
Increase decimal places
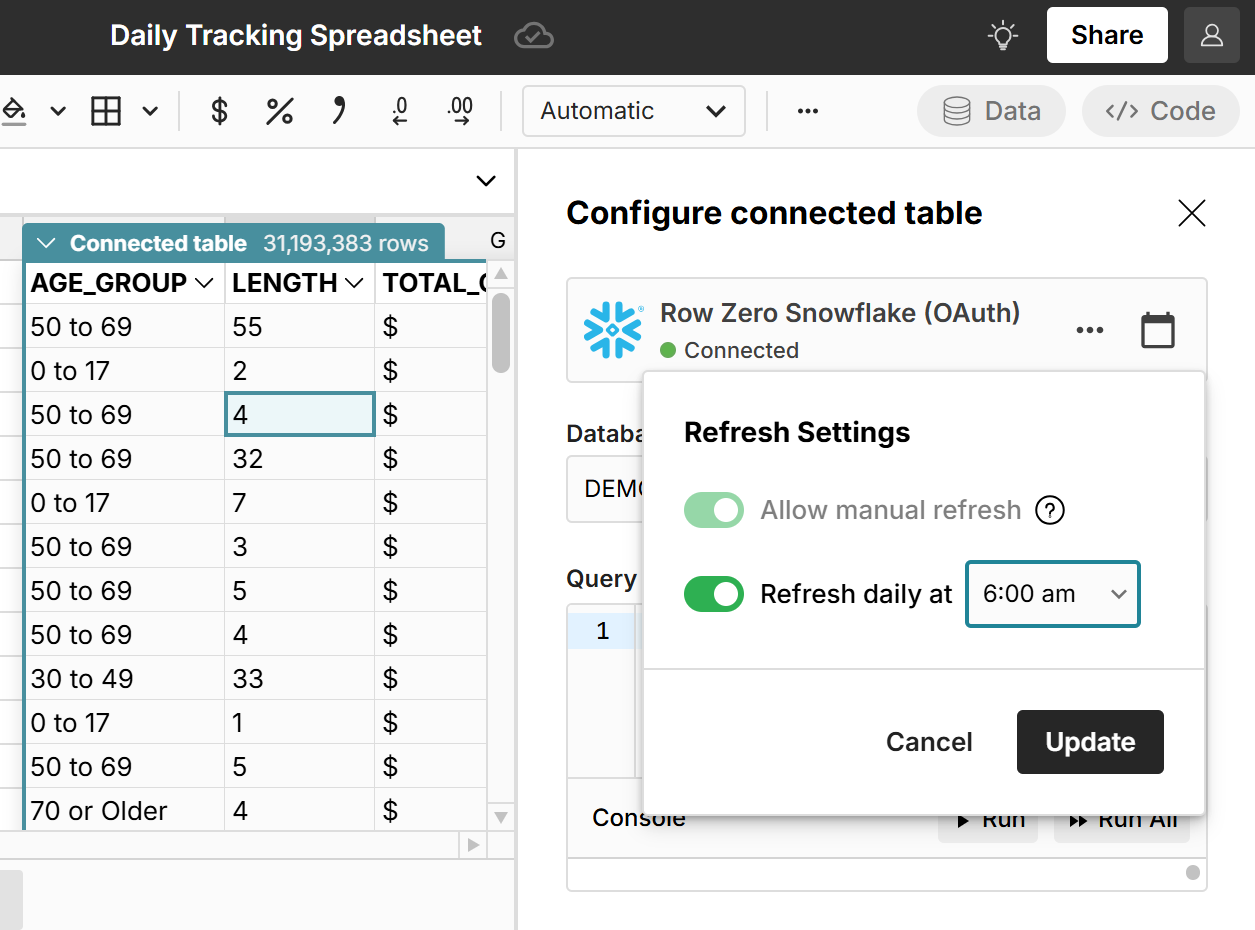tap(460, 111)
